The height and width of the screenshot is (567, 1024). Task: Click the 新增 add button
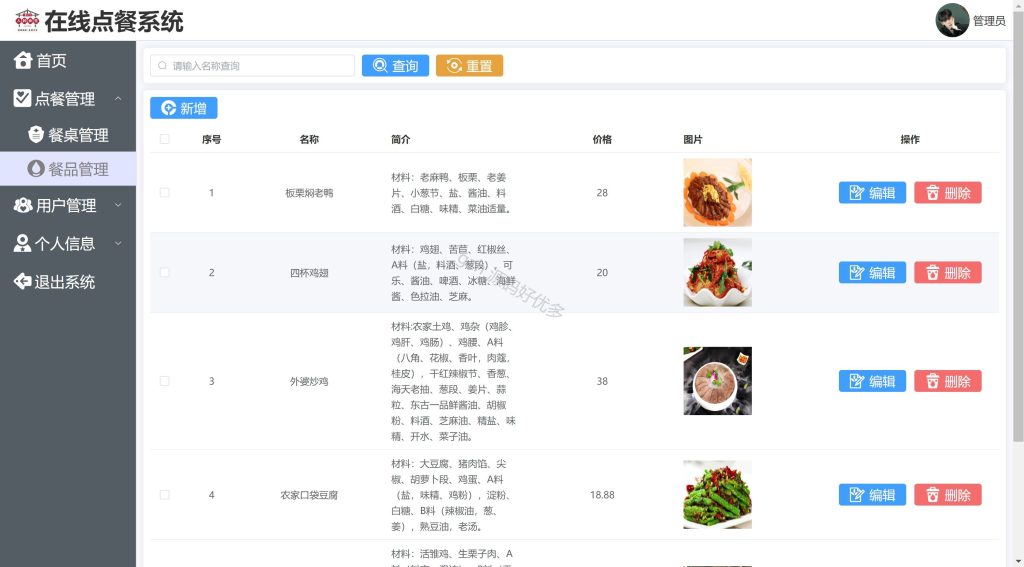184,108
